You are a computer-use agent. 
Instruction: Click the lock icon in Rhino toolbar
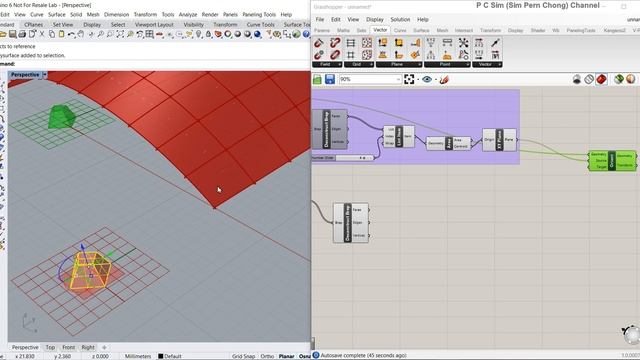pos(208,34)
